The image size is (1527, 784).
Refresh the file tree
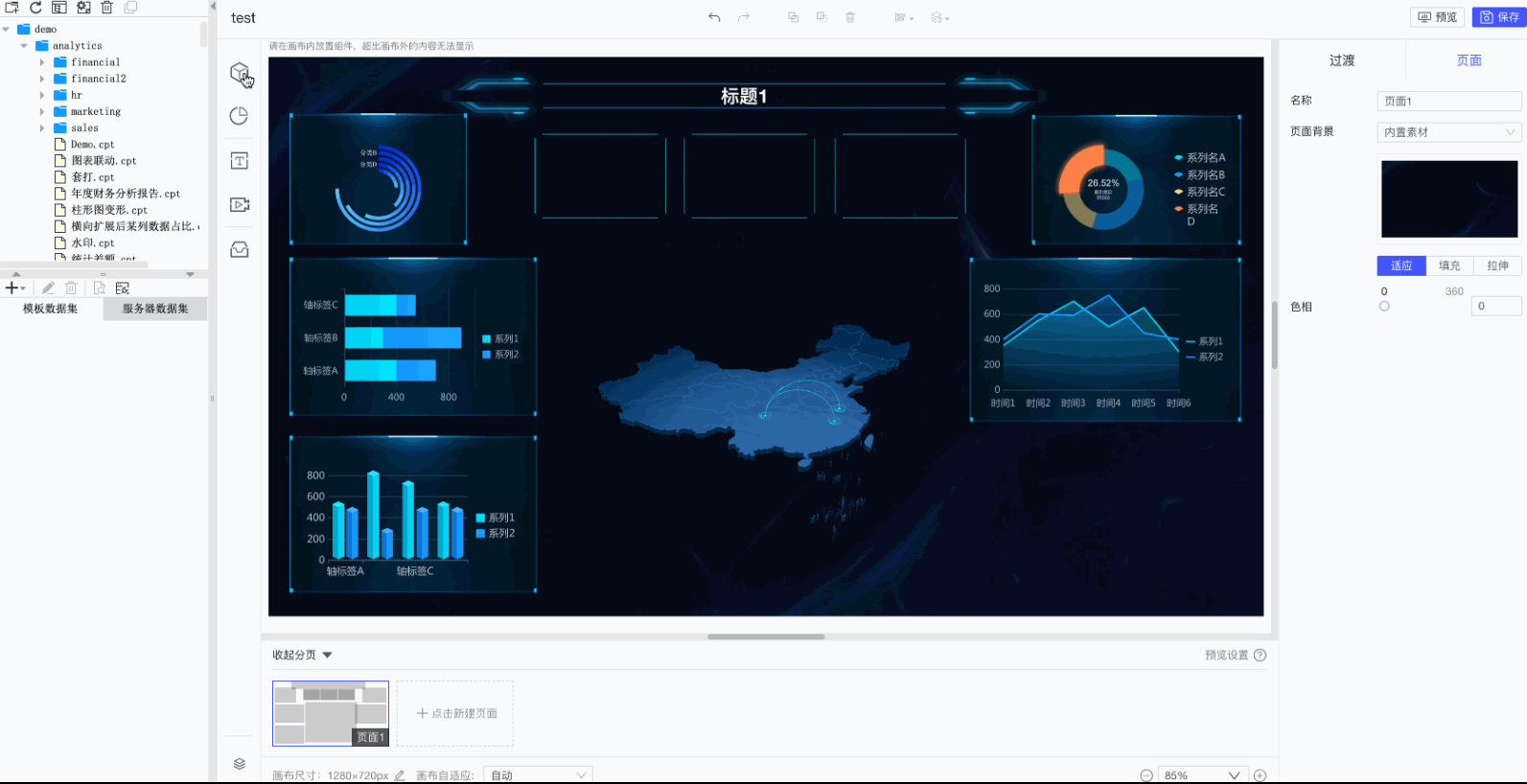click(35, 8)
